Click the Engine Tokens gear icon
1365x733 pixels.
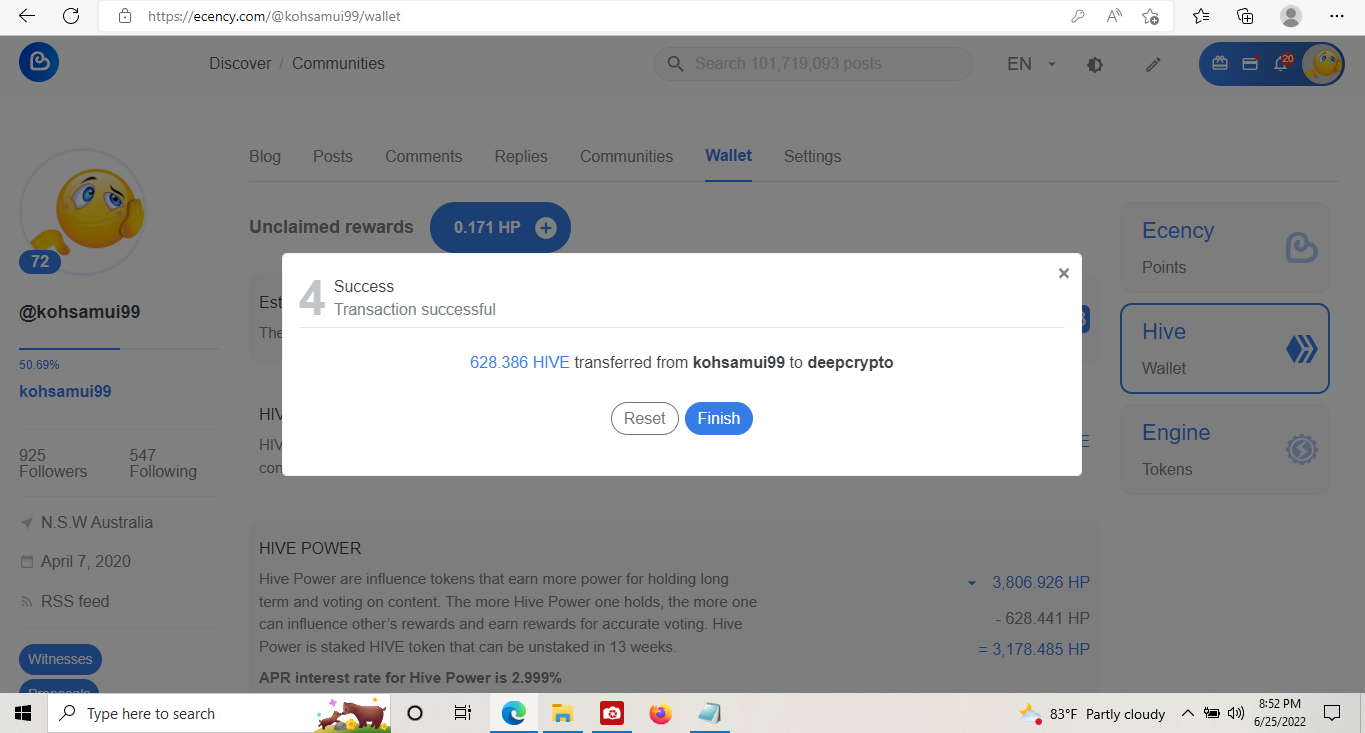(x=1301, y=450)
